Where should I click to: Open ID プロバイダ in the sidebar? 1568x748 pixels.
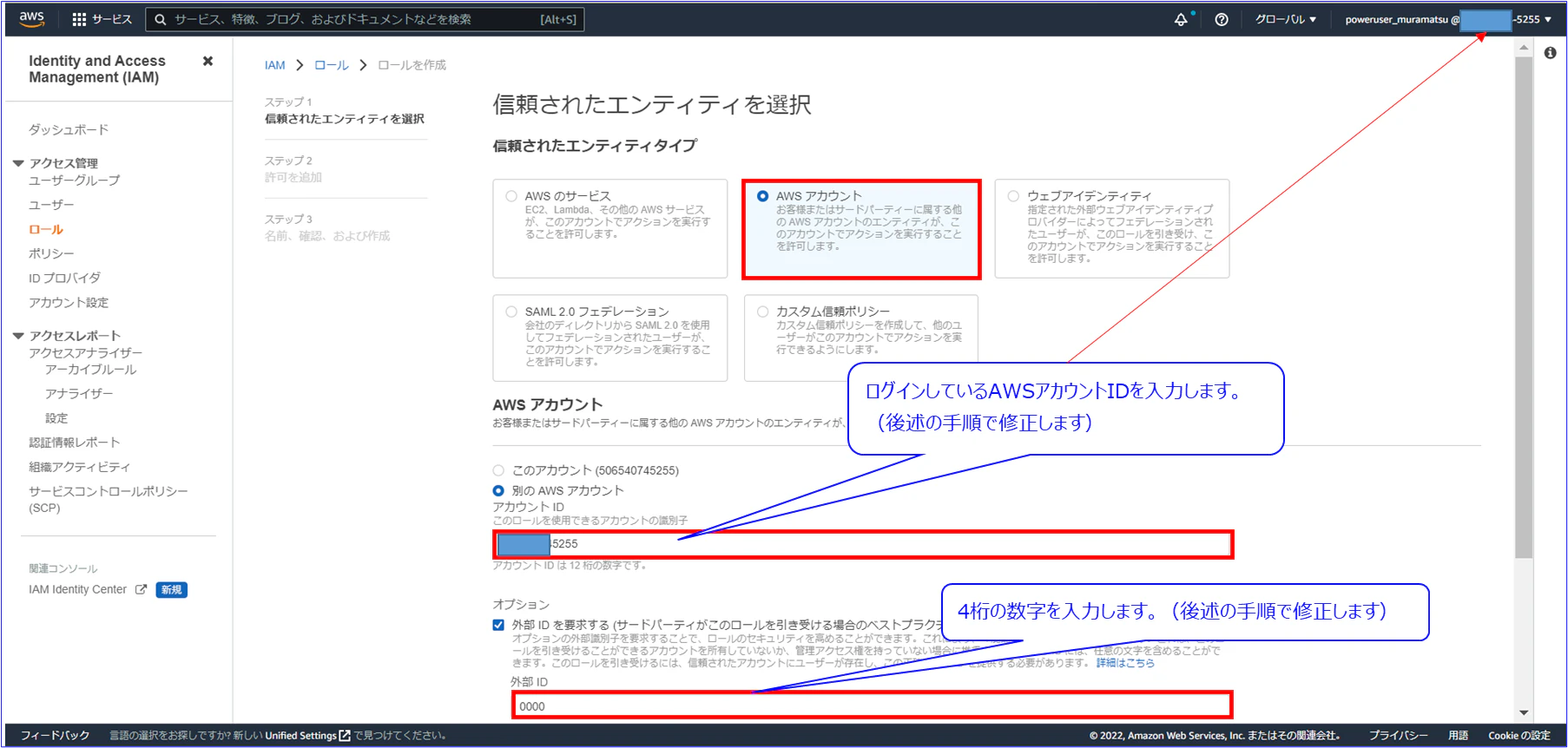click(64, 278)
